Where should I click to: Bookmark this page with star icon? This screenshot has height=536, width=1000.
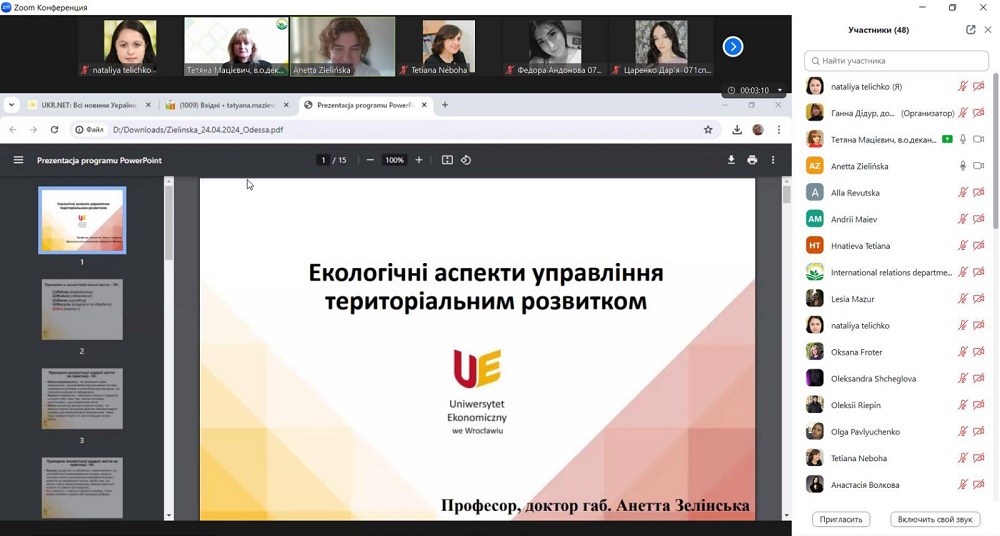click(708, 130)
